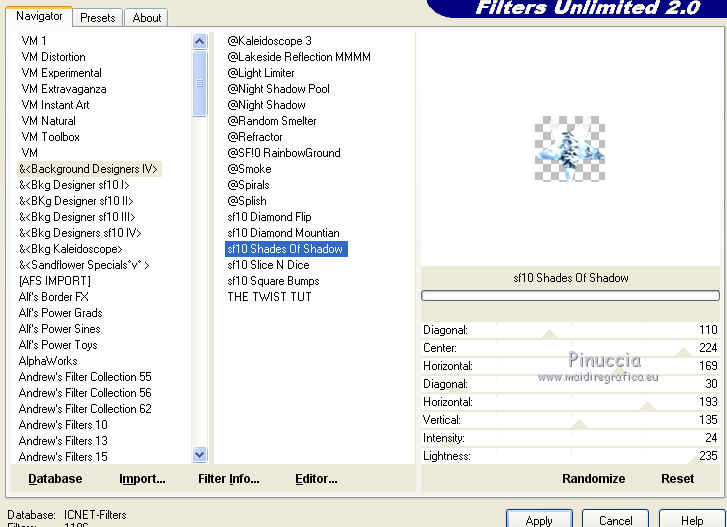Select the Navigator tab

[39, 16]
